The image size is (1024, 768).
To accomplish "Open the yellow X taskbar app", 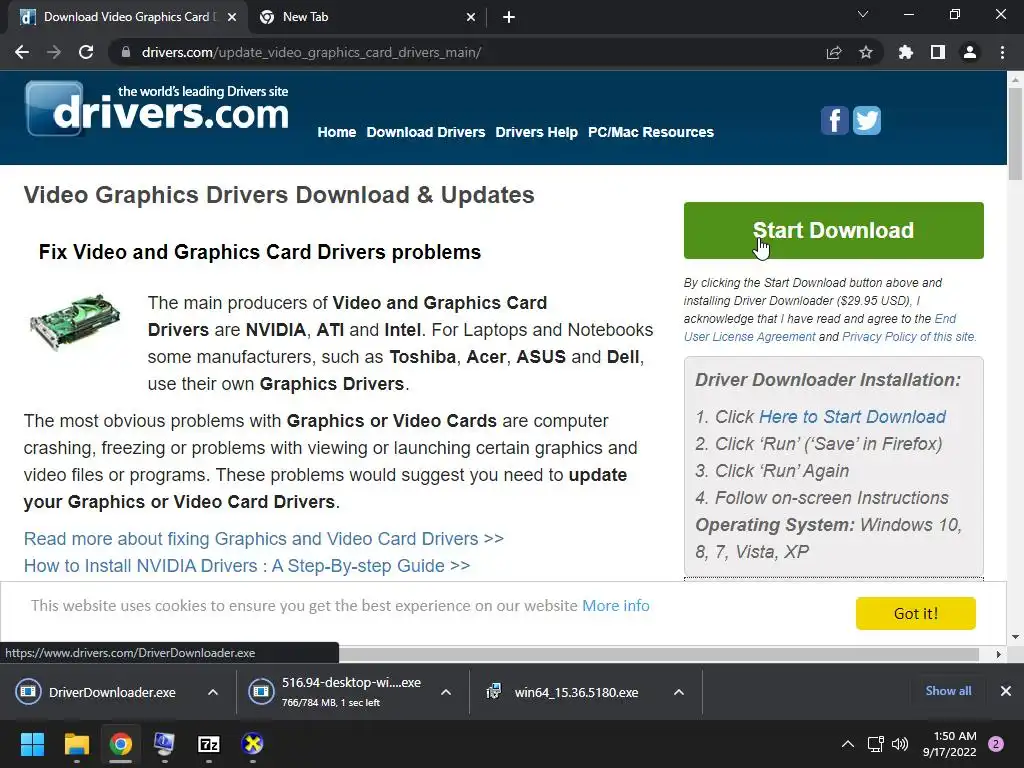I will 252,744.
